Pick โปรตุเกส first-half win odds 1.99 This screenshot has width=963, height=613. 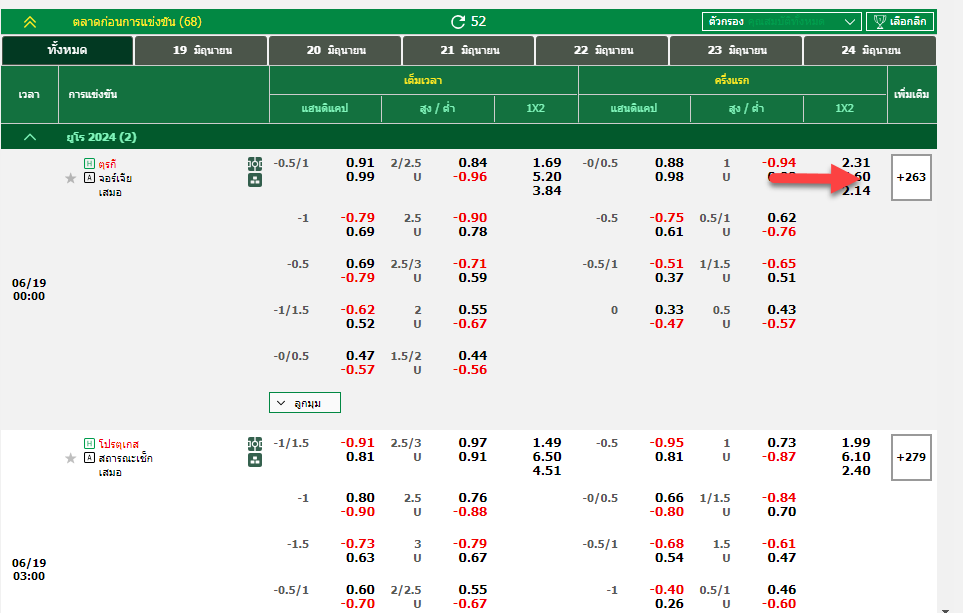tap(856, 443)
